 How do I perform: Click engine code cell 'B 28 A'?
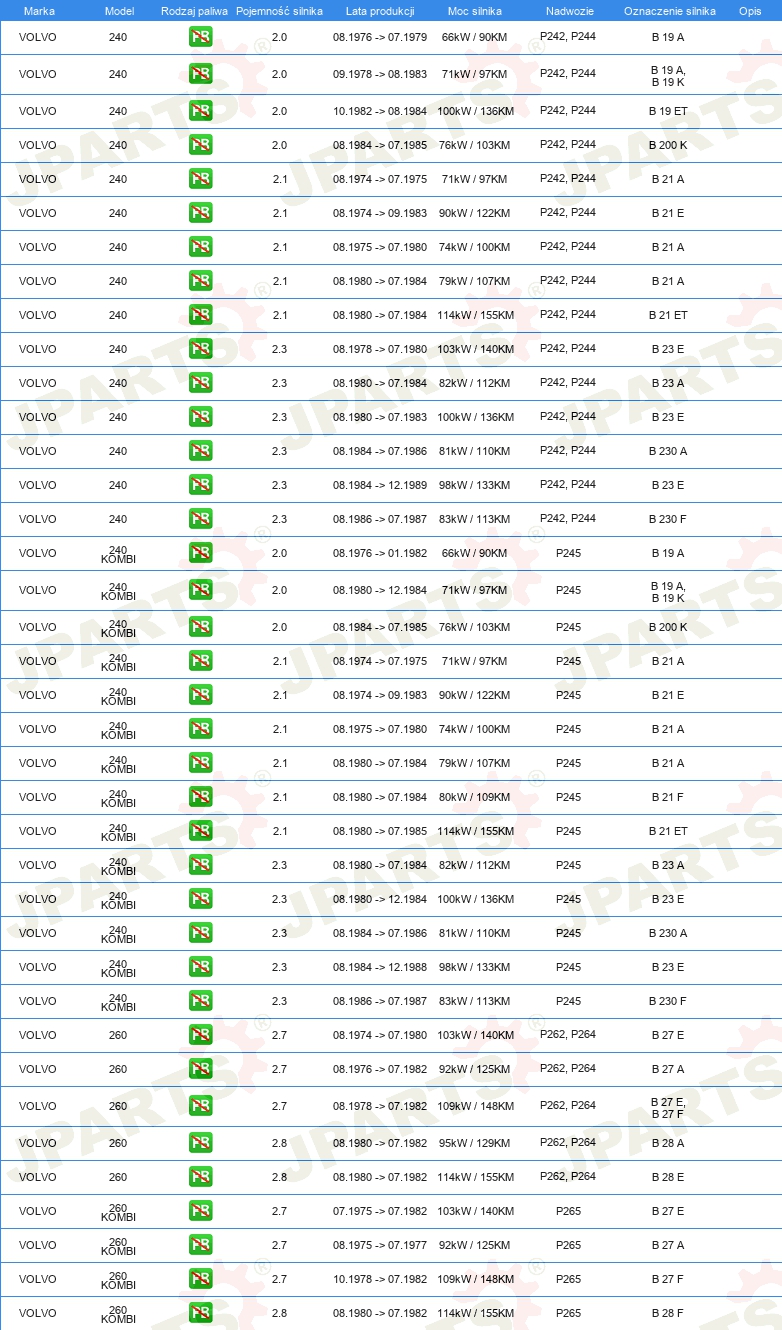tap(668, 1143)
